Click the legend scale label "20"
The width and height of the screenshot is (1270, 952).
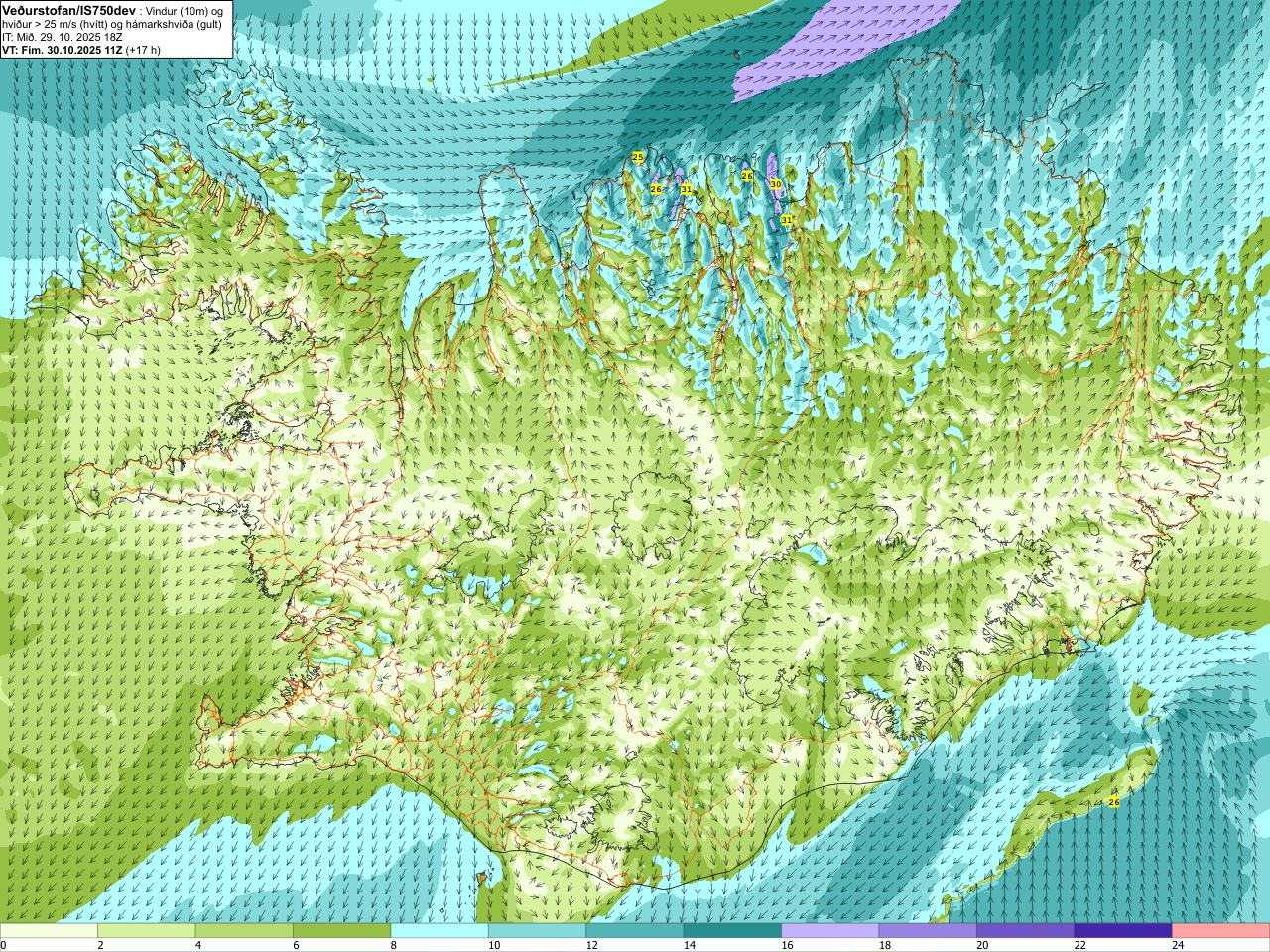tap(982, 945)
